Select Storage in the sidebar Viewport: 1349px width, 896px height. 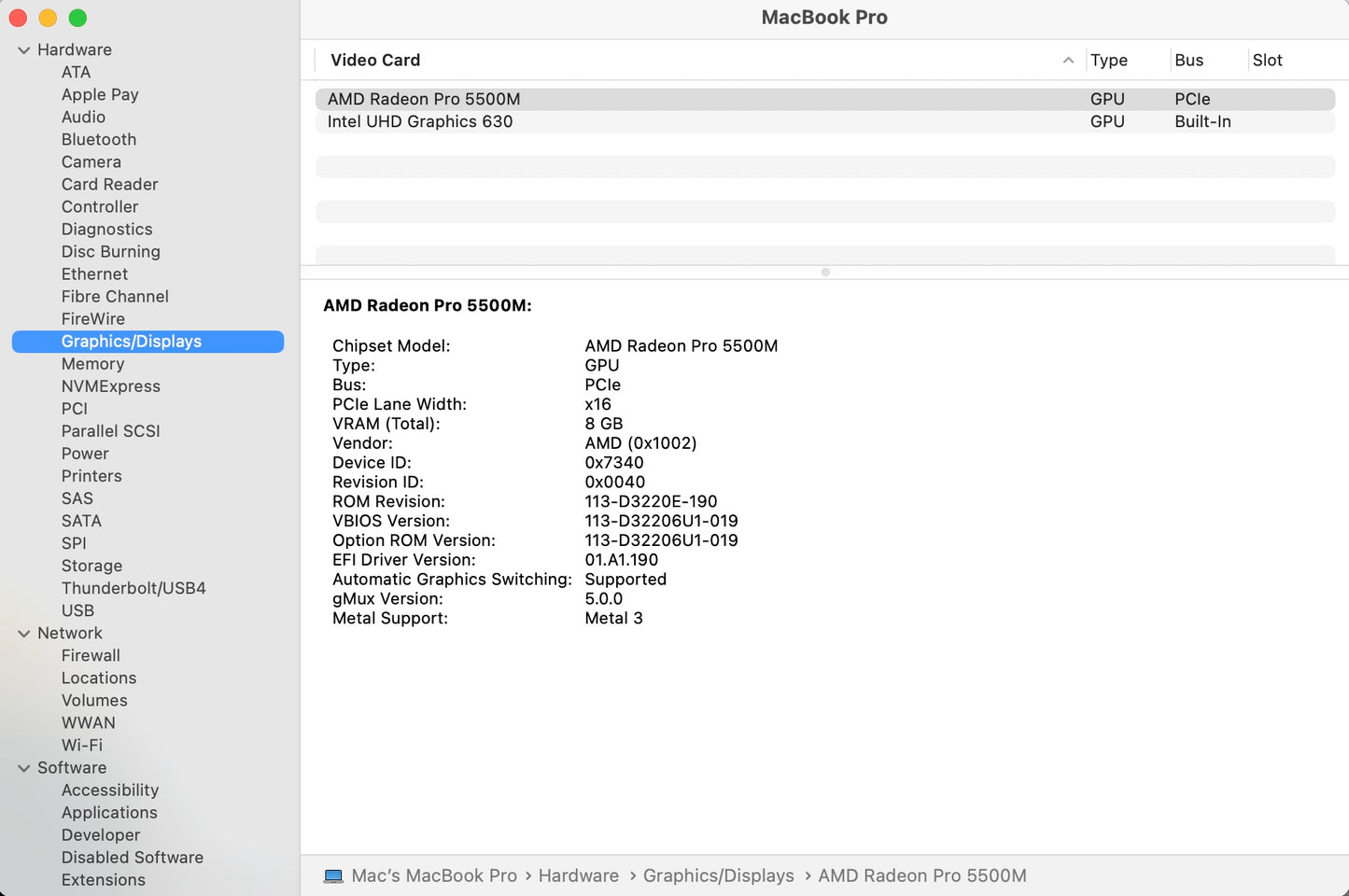[x=91, y=566]
